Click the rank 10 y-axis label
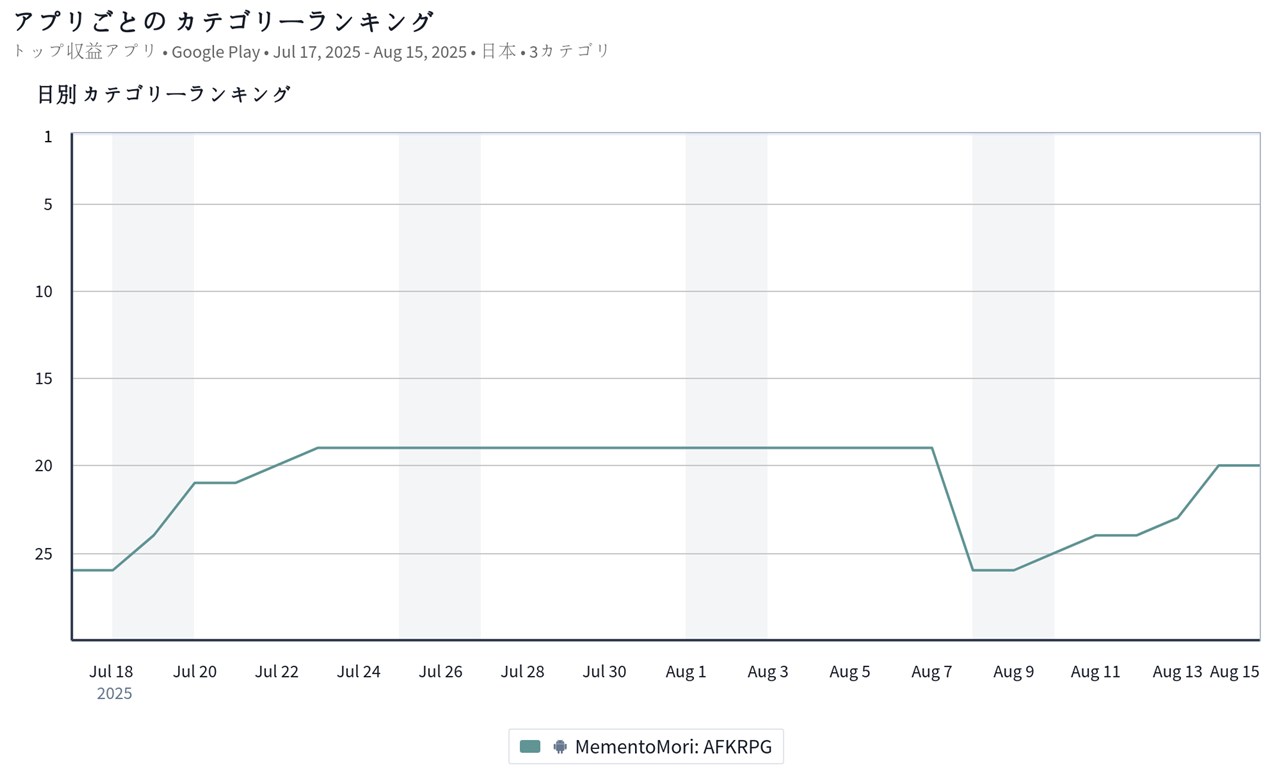Viewport: 1280px width, 768px height. point(44,291)
